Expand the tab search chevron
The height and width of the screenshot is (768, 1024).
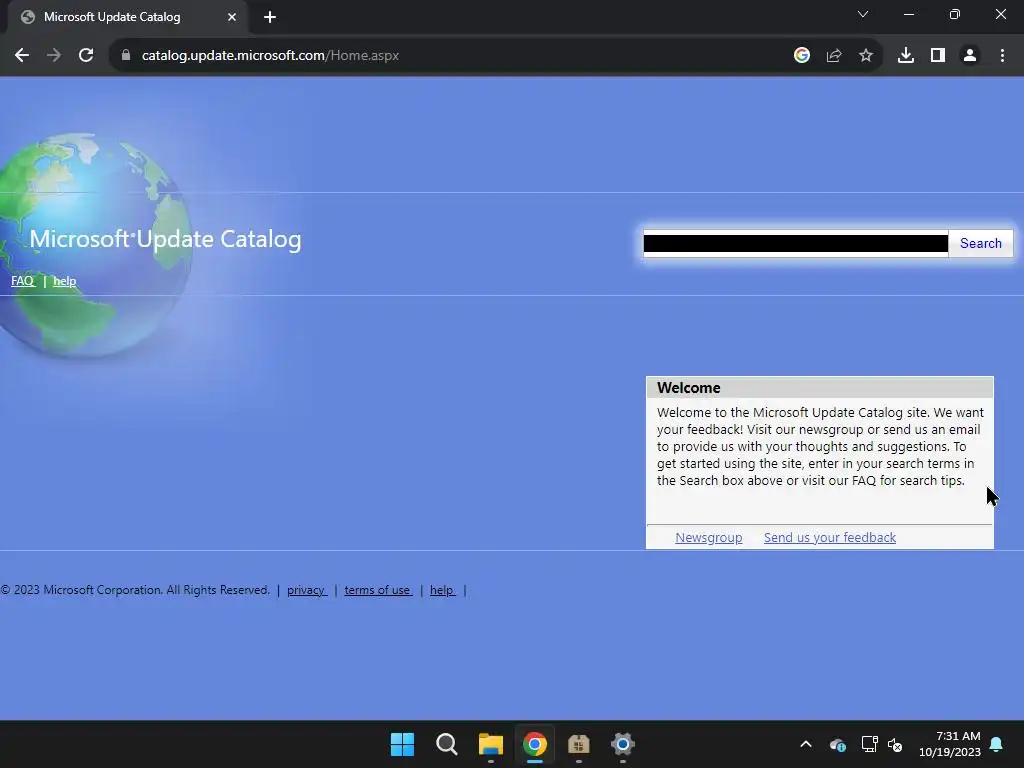(863, 14)
